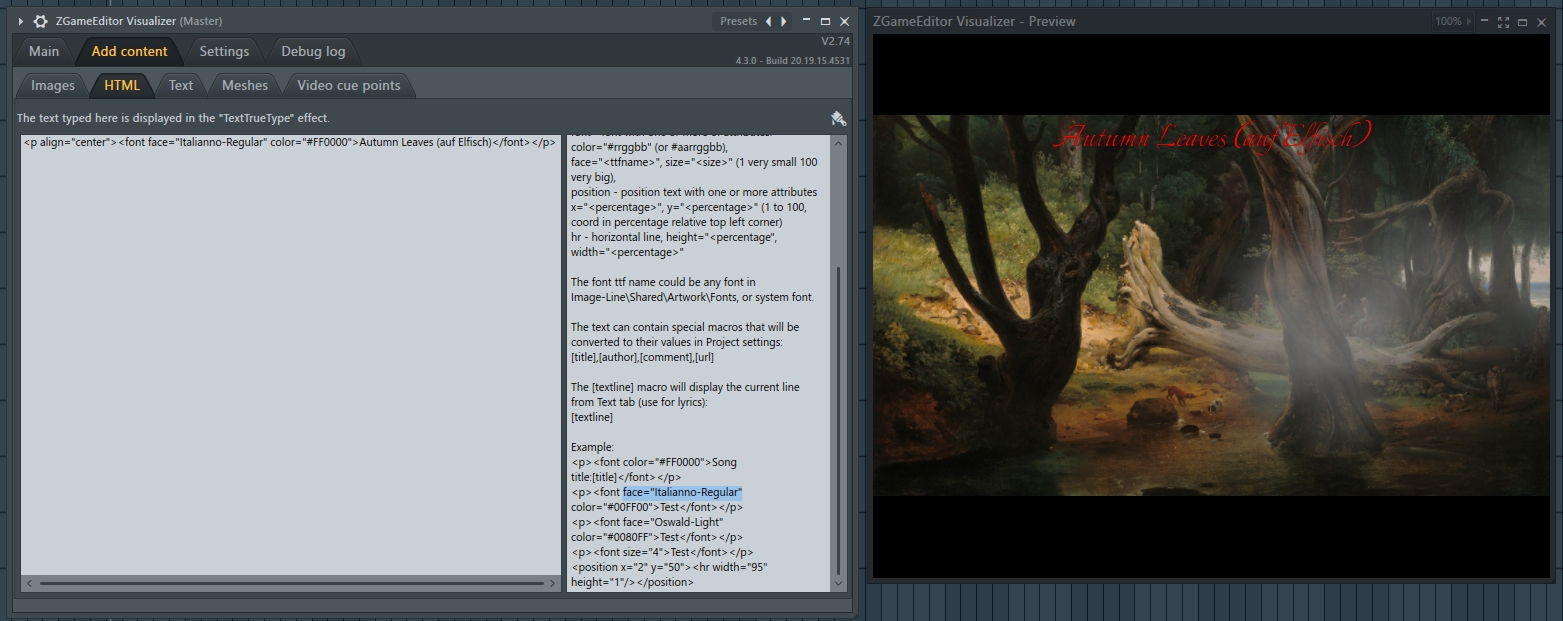Click the paint/clear icon above help panel
The image size is (1563, 621).
(838, 118)
